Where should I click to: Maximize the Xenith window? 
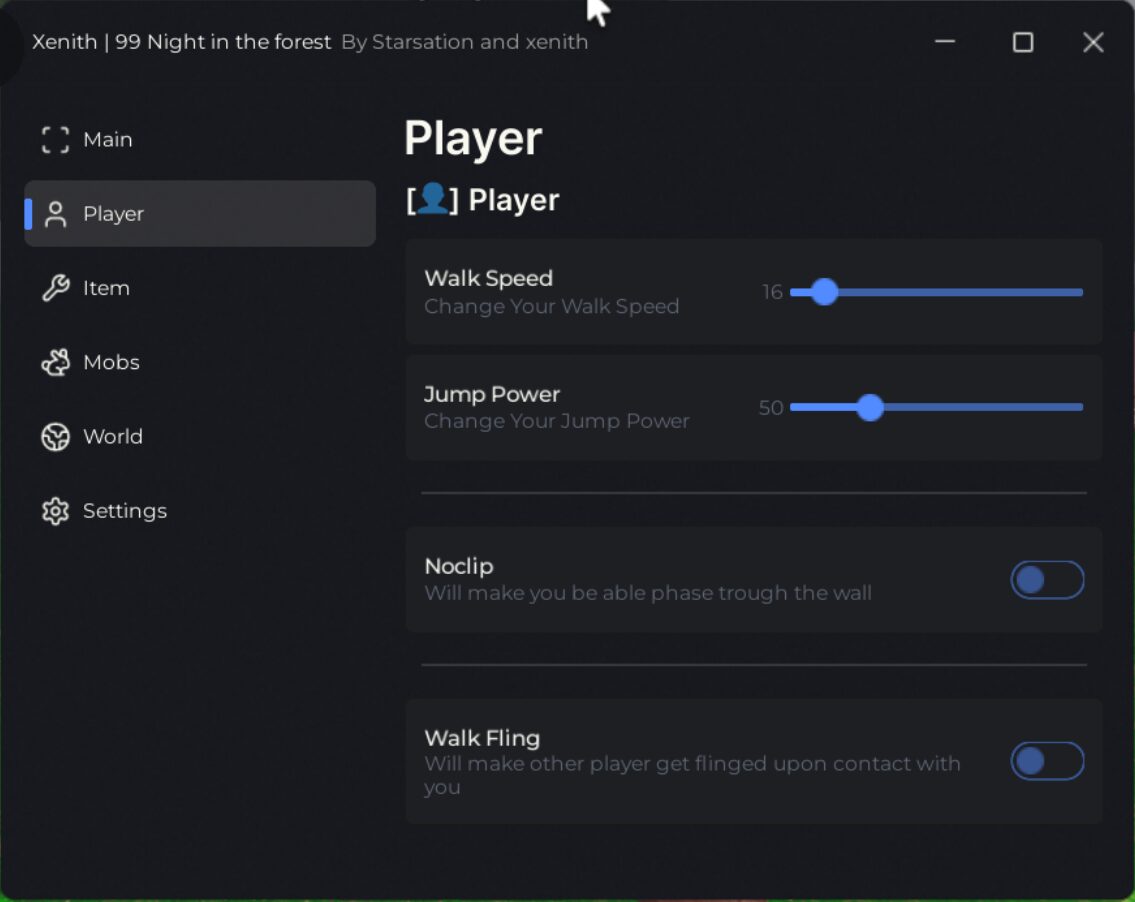(1023, 42)
